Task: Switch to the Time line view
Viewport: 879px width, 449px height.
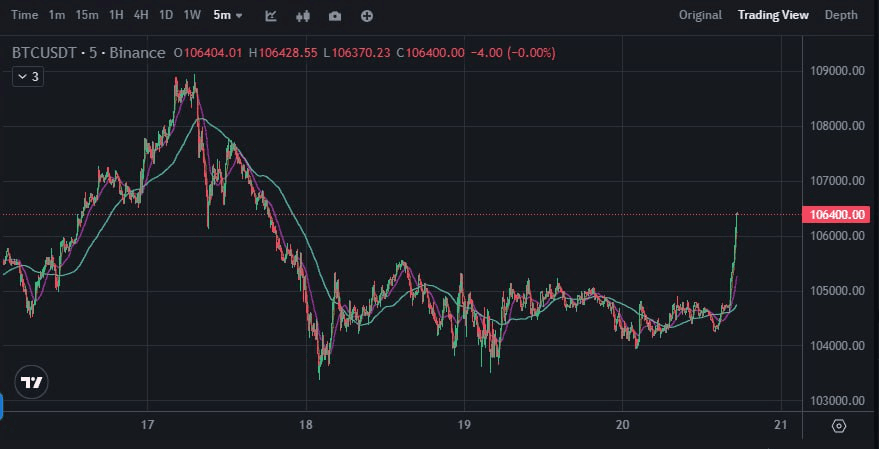Action: pos(25,15)
